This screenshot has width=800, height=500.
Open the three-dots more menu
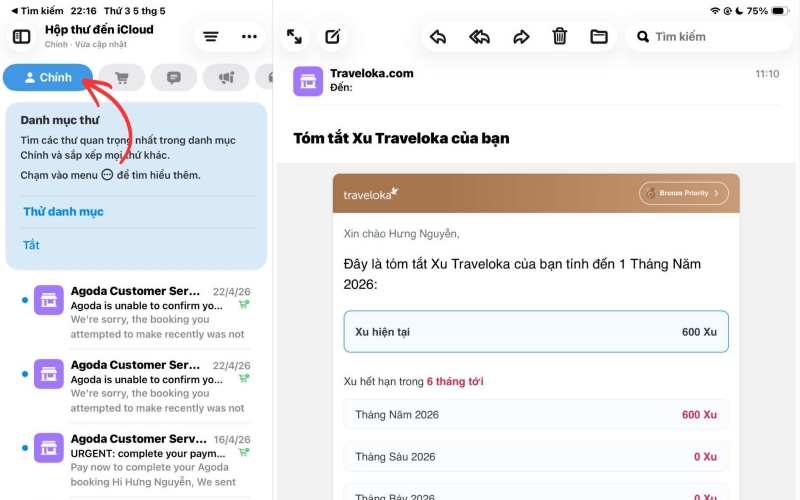pos(249,37)
